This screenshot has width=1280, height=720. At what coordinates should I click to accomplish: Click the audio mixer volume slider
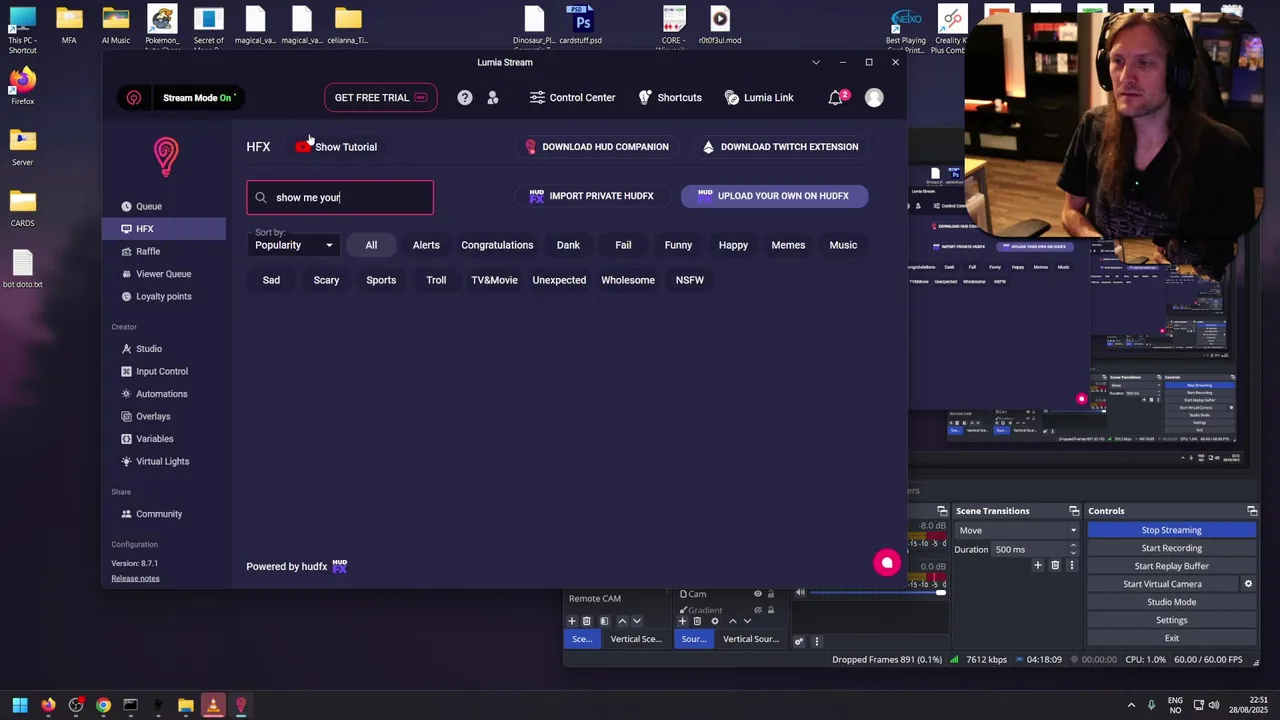(878, 593)
